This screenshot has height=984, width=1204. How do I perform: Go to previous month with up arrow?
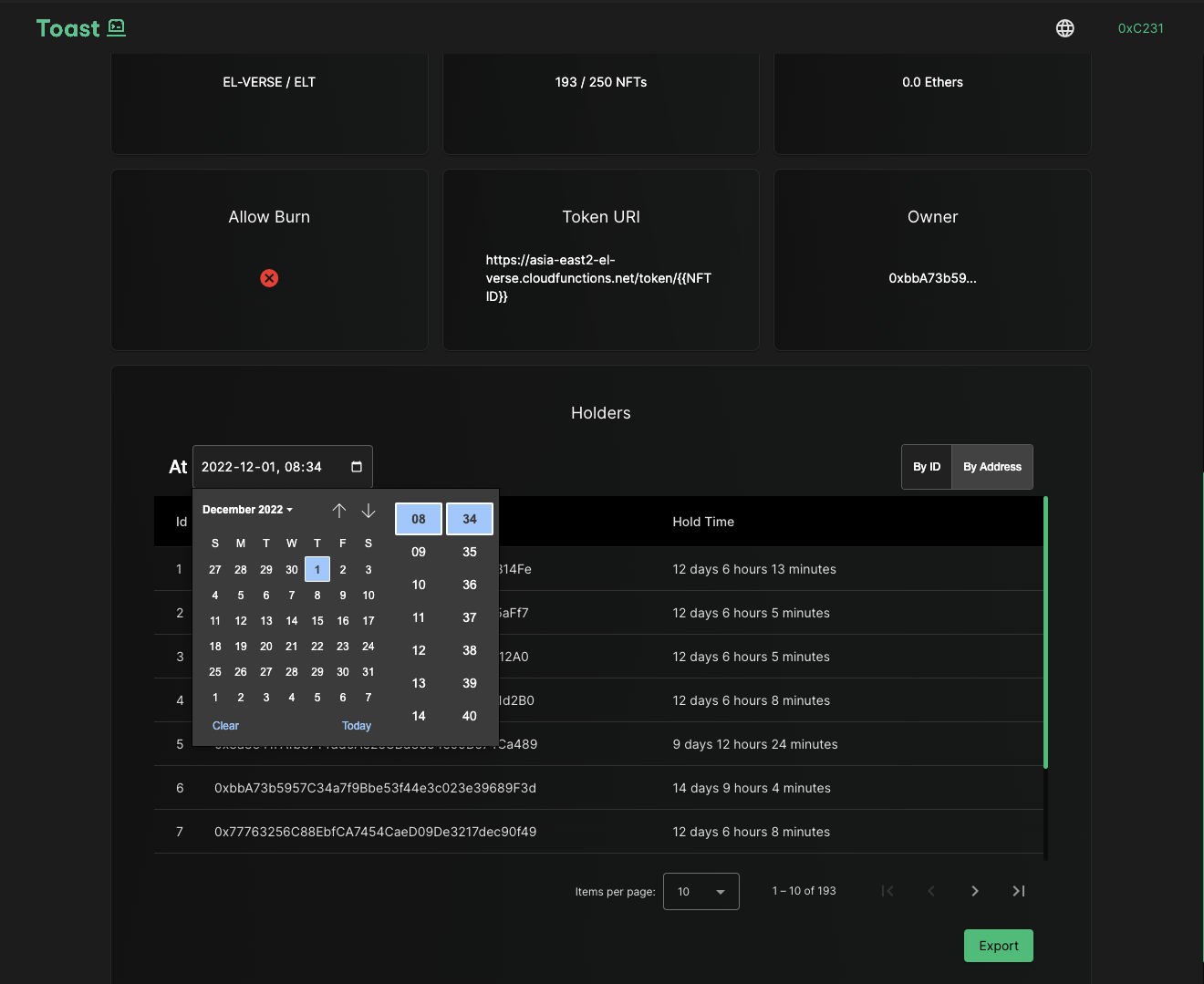coord(339,511)
